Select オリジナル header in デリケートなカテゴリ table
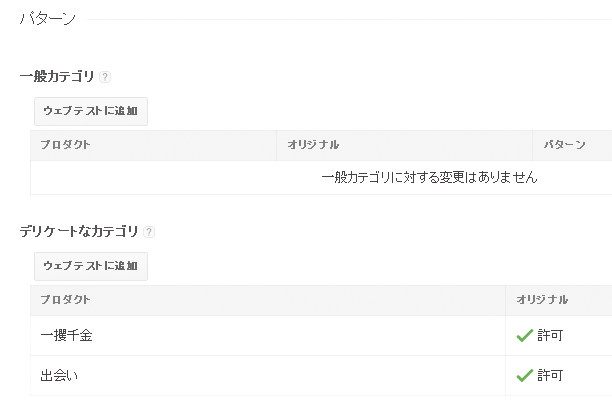 tap(542, 300)
